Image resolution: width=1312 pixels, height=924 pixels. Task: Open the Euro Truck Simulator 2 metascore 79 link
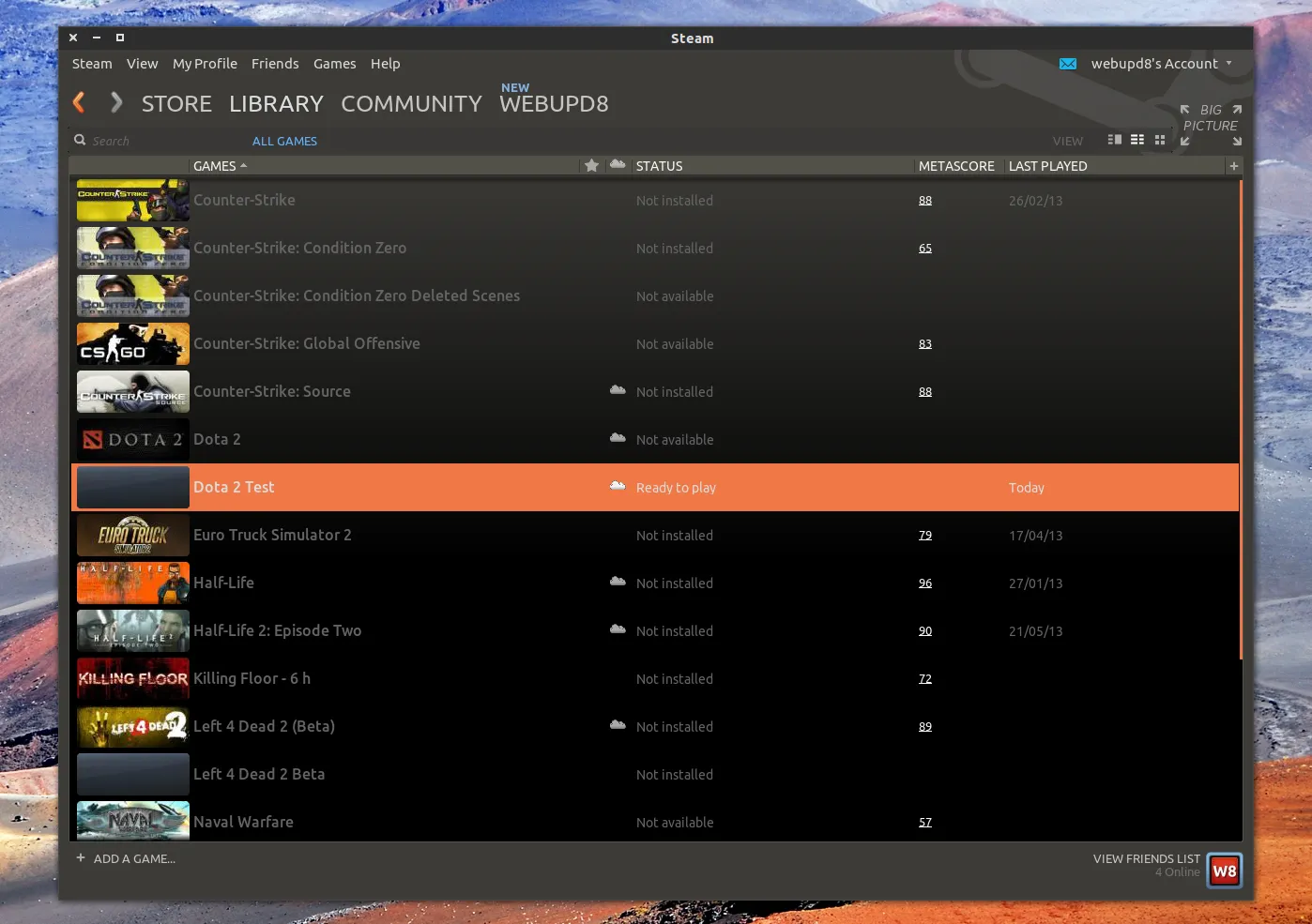(925, 535)
